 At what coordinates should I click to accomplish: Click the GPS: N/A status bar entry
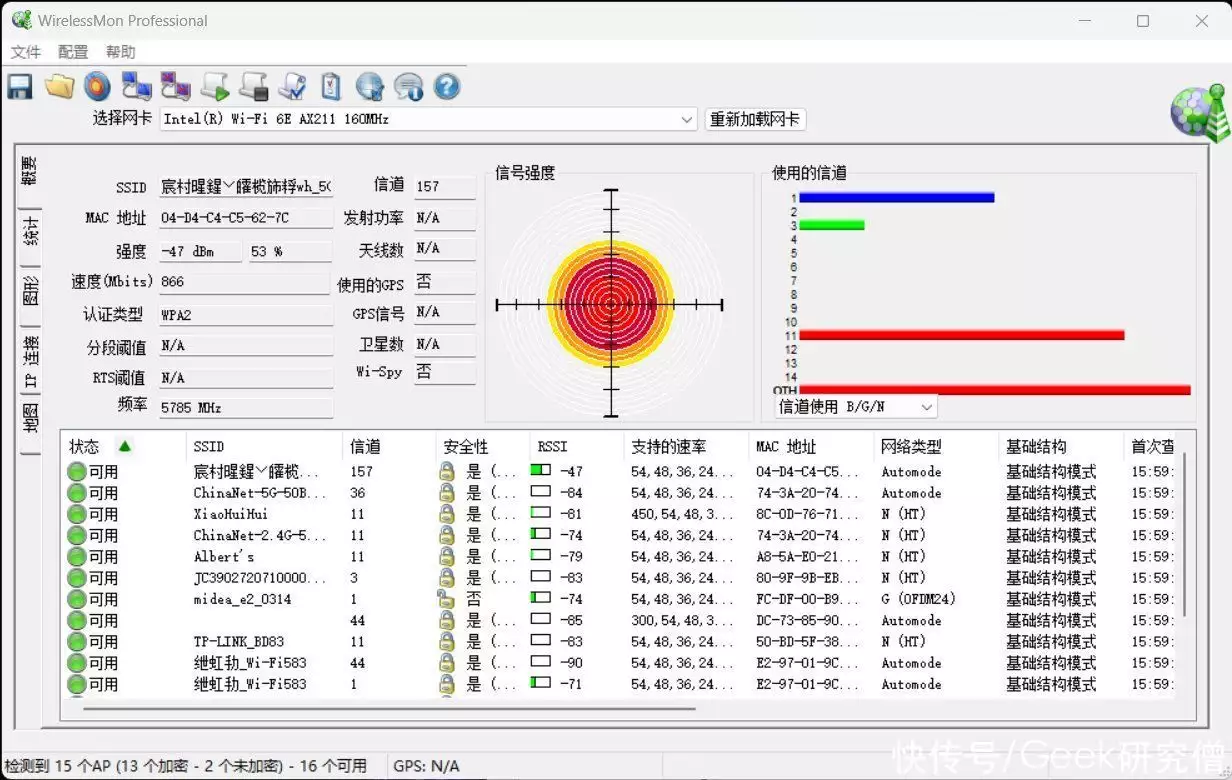(x=426, y=766)
